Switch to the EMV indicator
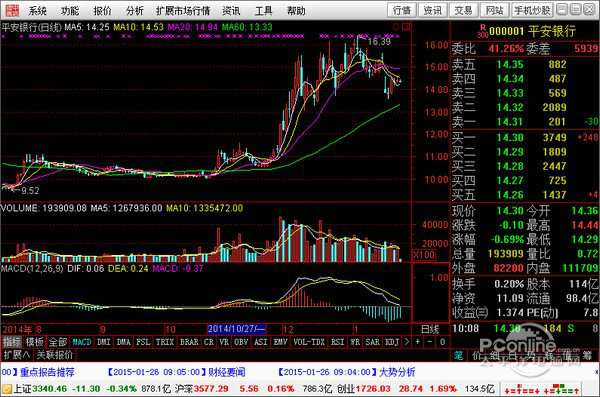600x397 pixels. tap(280, 342)
